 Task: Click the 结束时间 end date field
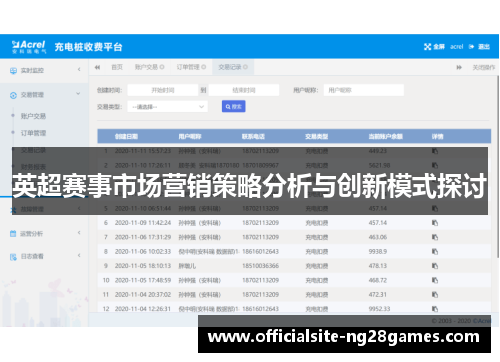244,90
